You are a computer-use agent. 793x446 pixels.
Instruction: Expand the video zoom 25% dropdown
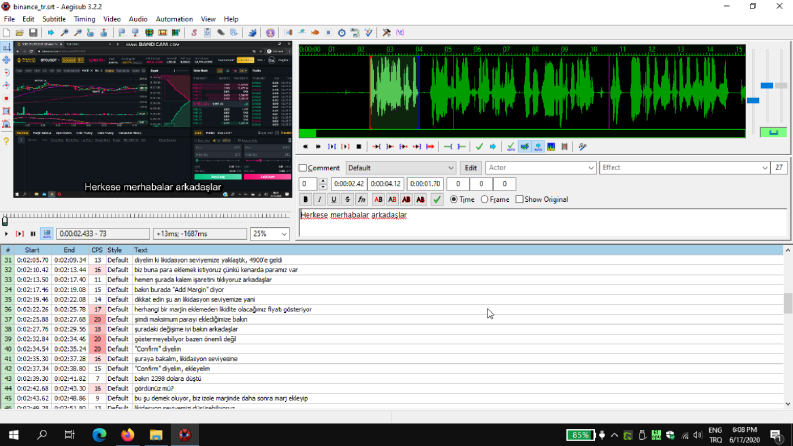(x=270, y=234)
